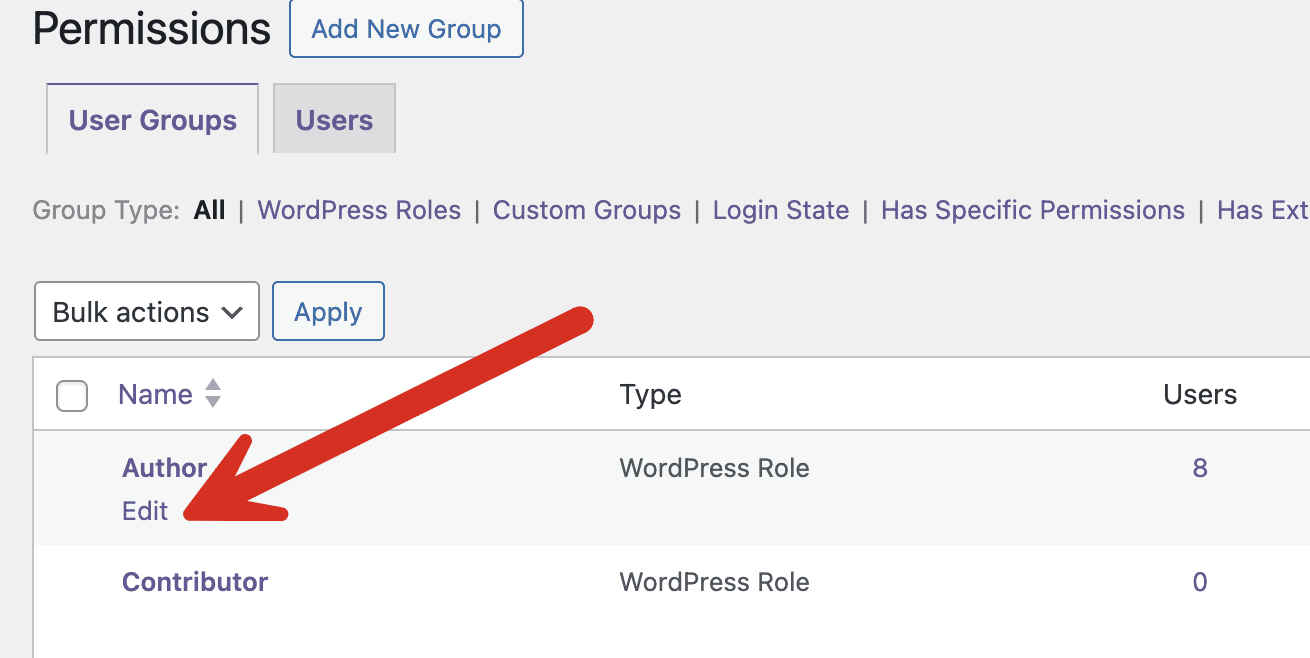Open the Users tab

(334, 120)
